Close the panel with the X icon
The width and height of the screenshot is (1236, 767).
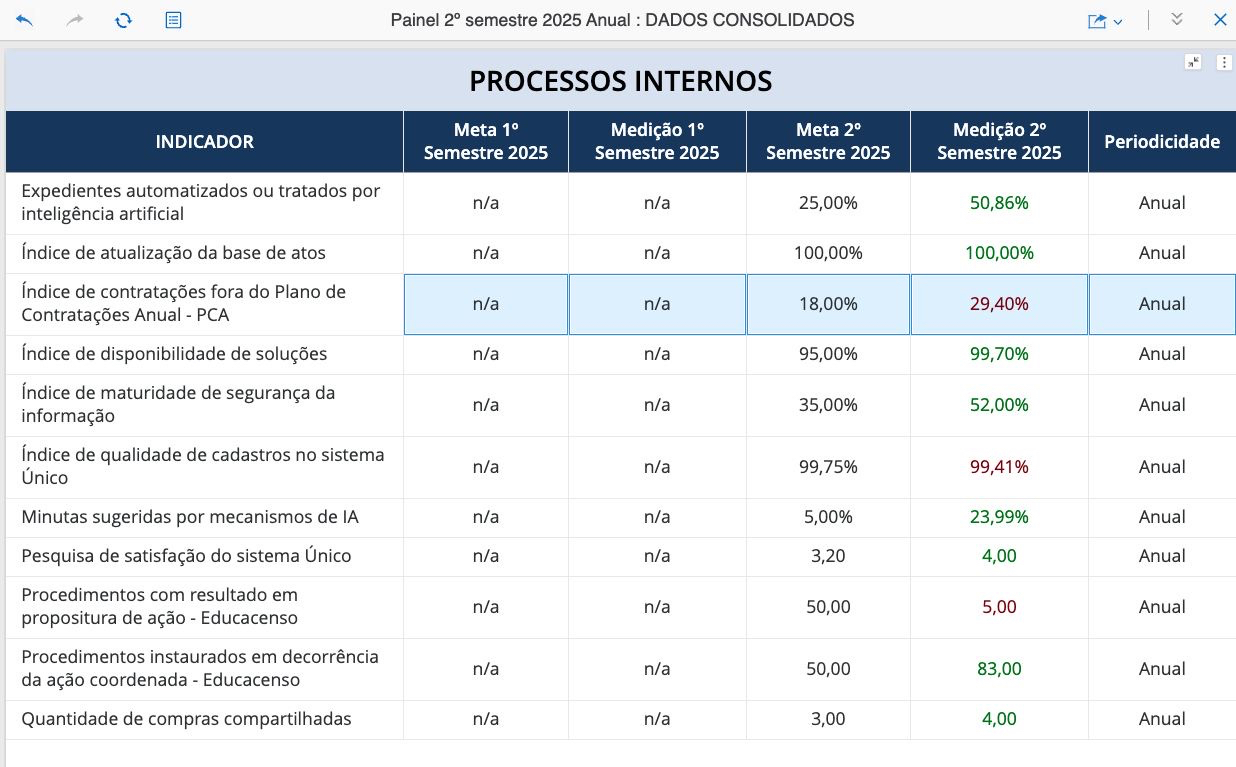click(x=1220, y=20)
